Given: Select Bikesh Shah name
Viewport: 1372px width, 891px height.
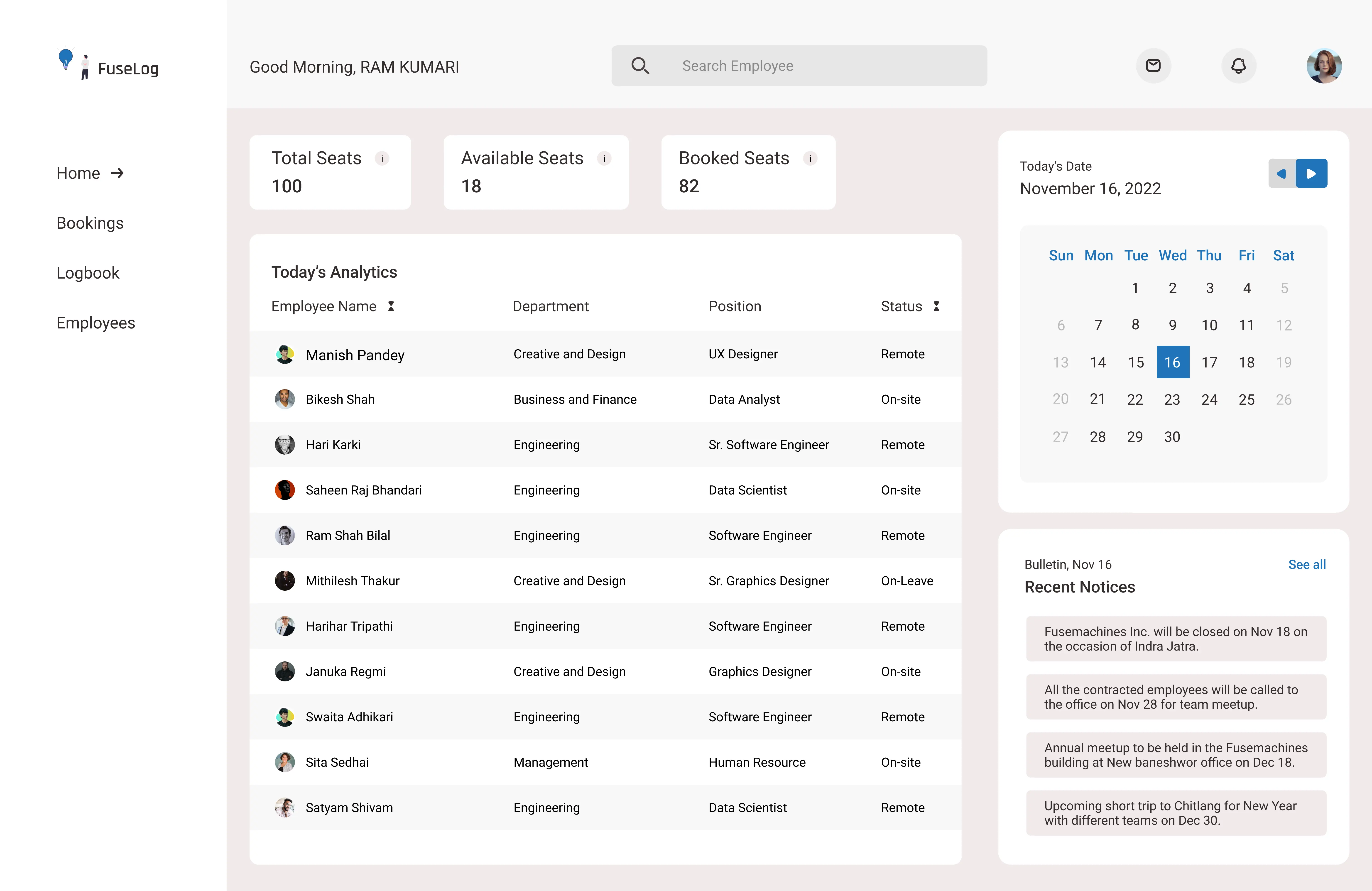Looking at the screenshot, I should [340, 400].
